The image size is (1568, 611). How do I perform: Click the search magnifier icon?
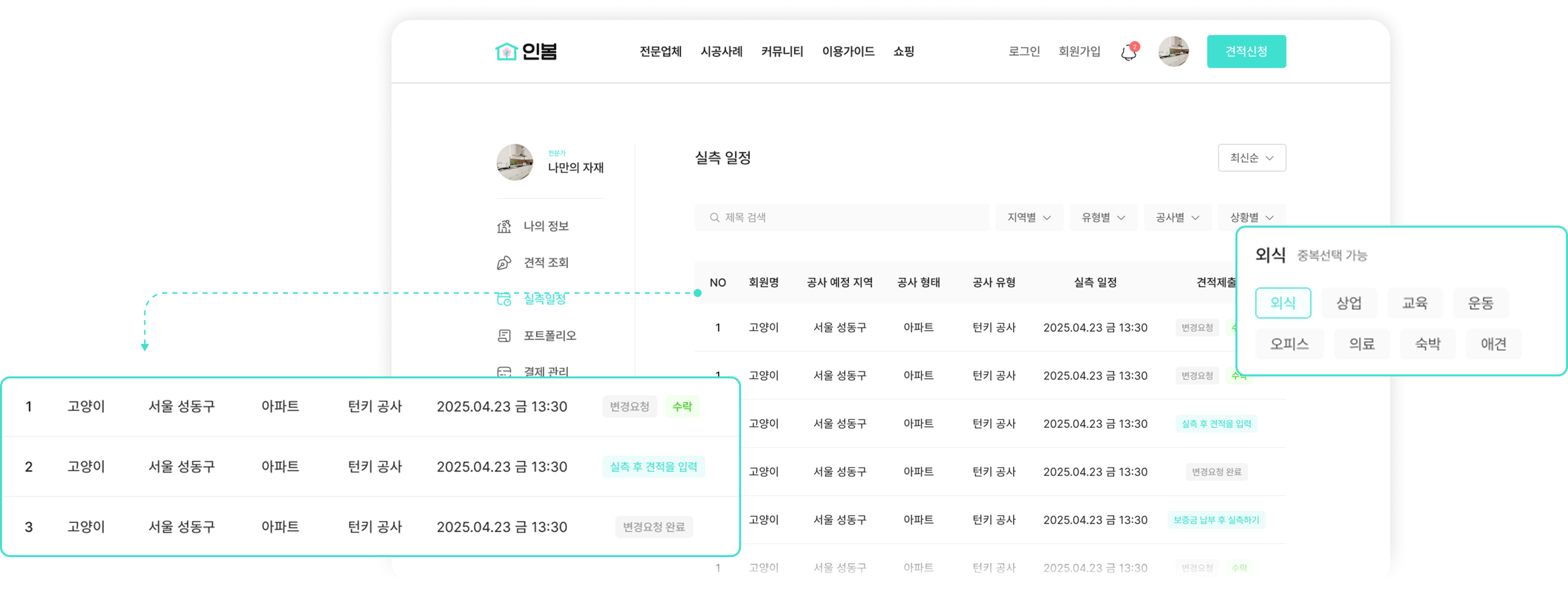714,217
